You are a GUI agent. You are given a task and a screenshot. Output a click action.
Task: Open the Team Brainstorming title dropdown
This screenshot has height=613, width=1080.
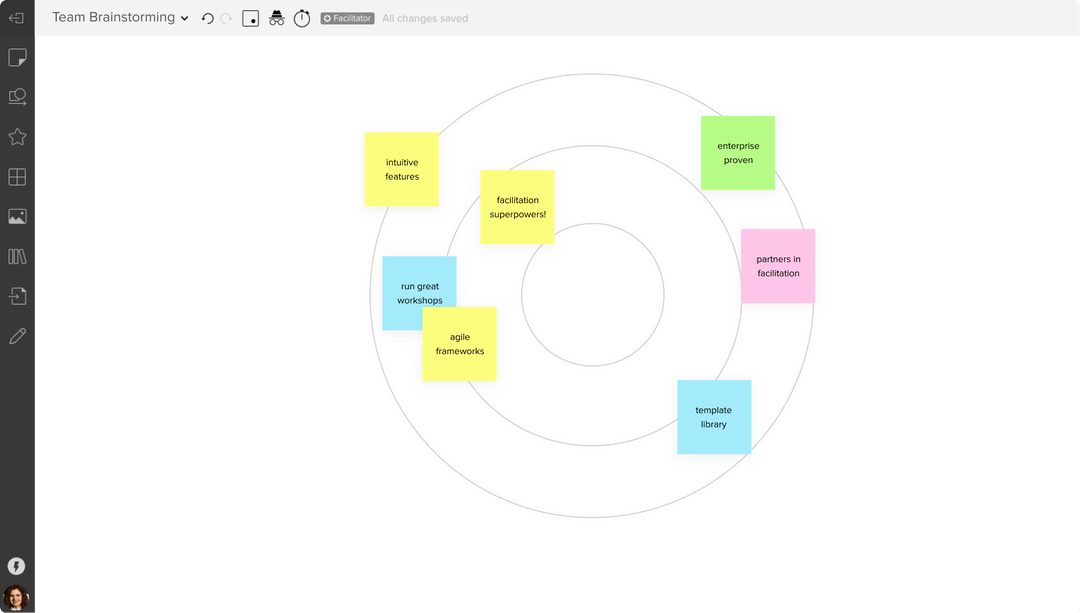tap(120, 17)
